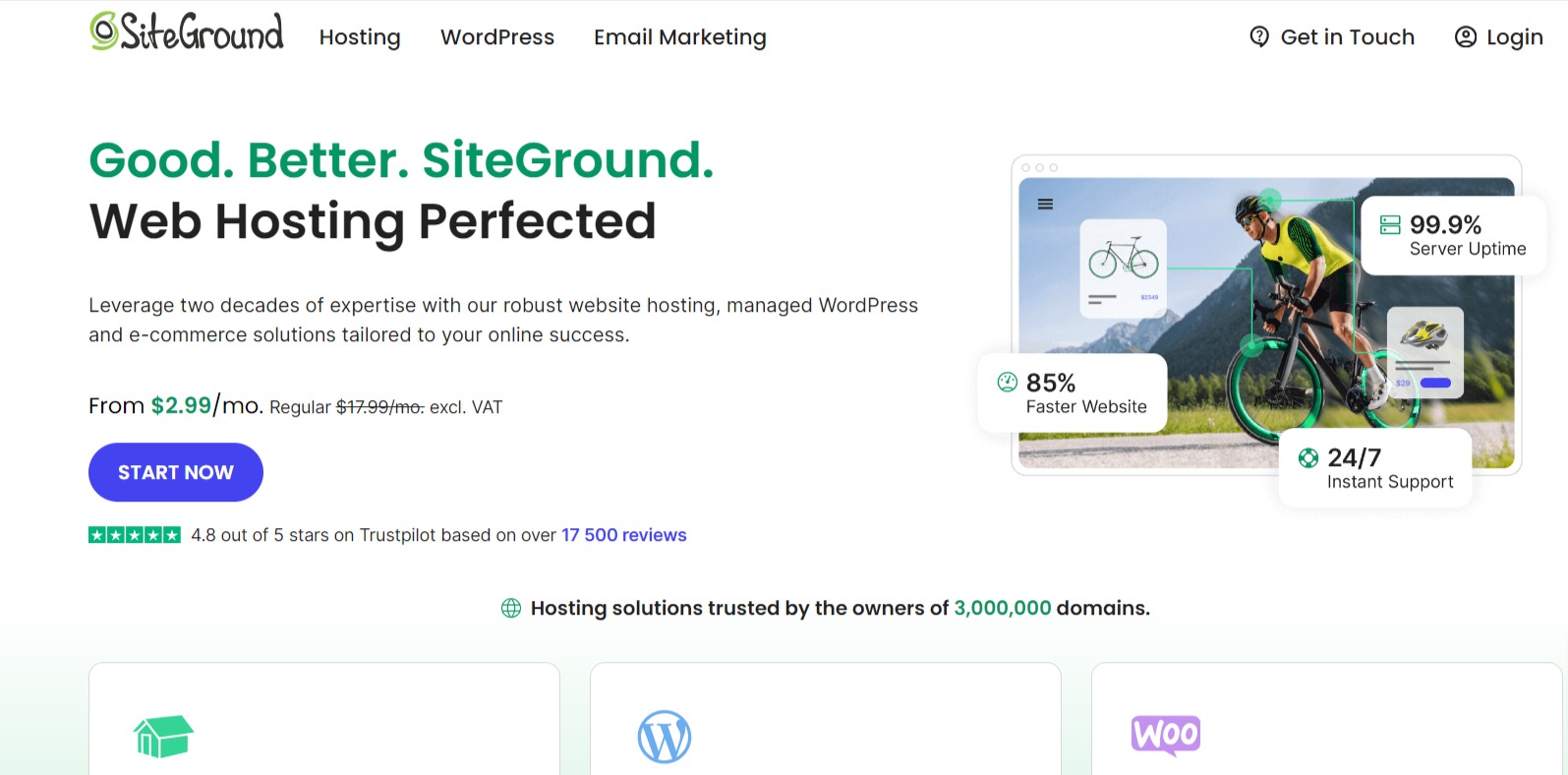Click the server icon beside 99.9%

point(1390,225)
